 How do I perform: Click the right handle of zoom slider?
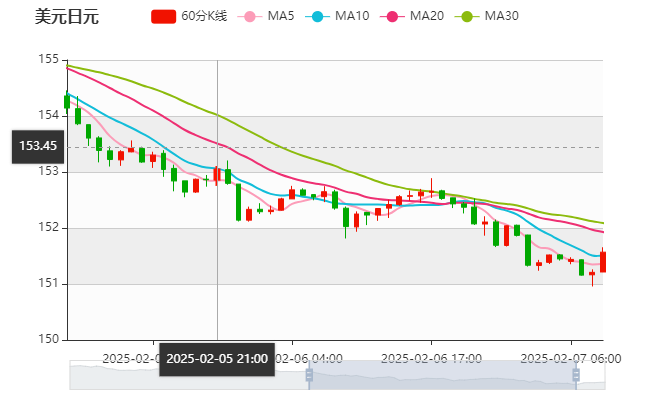click(578, 375)
